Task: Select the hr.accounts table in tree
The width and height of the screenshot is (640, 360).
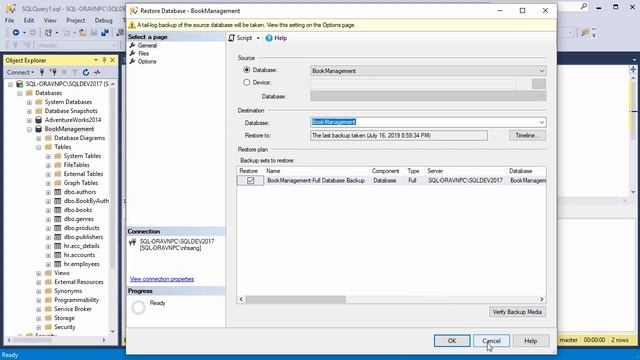Action: point(79,255)
